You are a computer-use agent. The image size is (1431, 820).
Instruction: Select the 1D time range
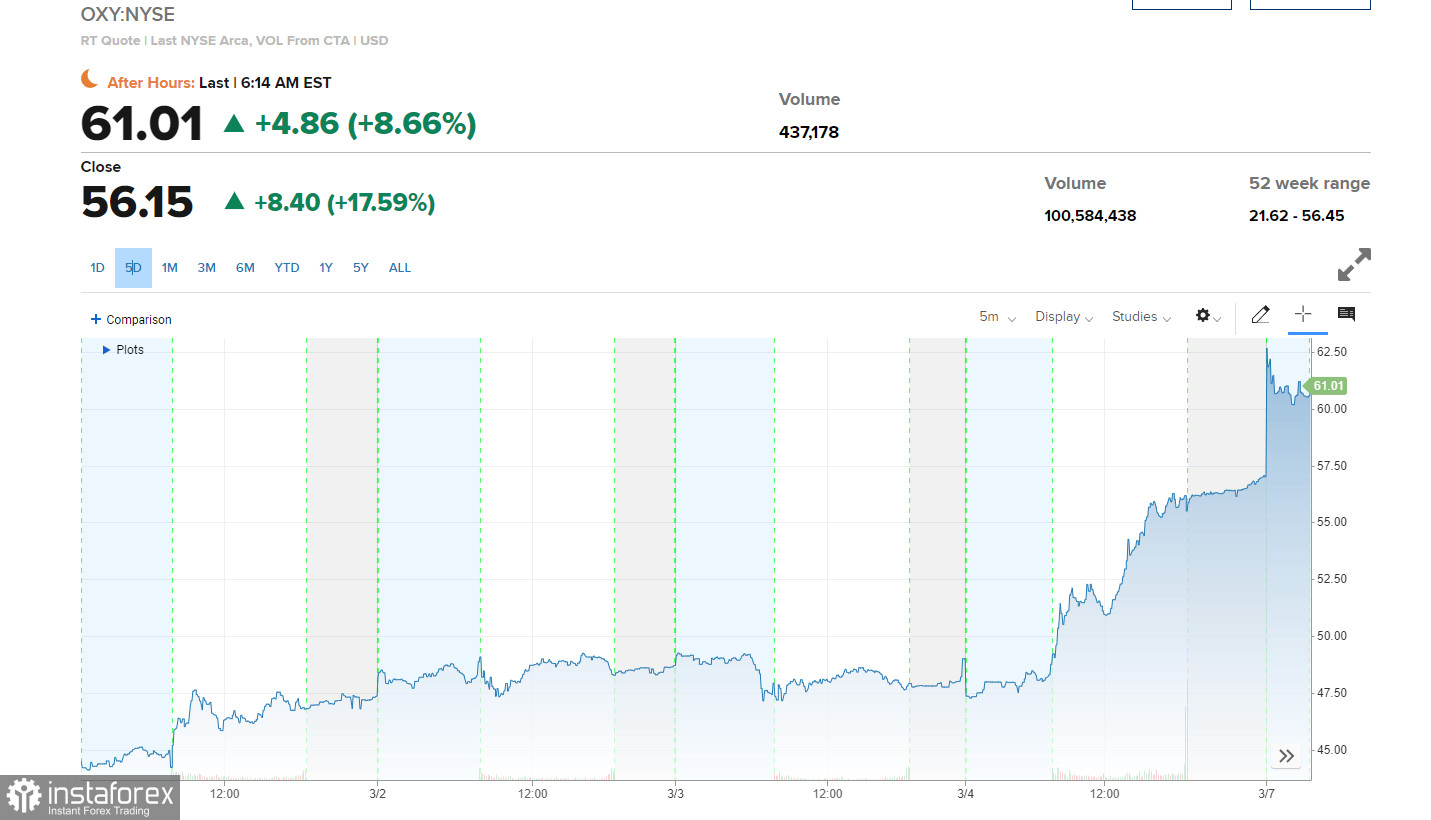coord(97,268)
